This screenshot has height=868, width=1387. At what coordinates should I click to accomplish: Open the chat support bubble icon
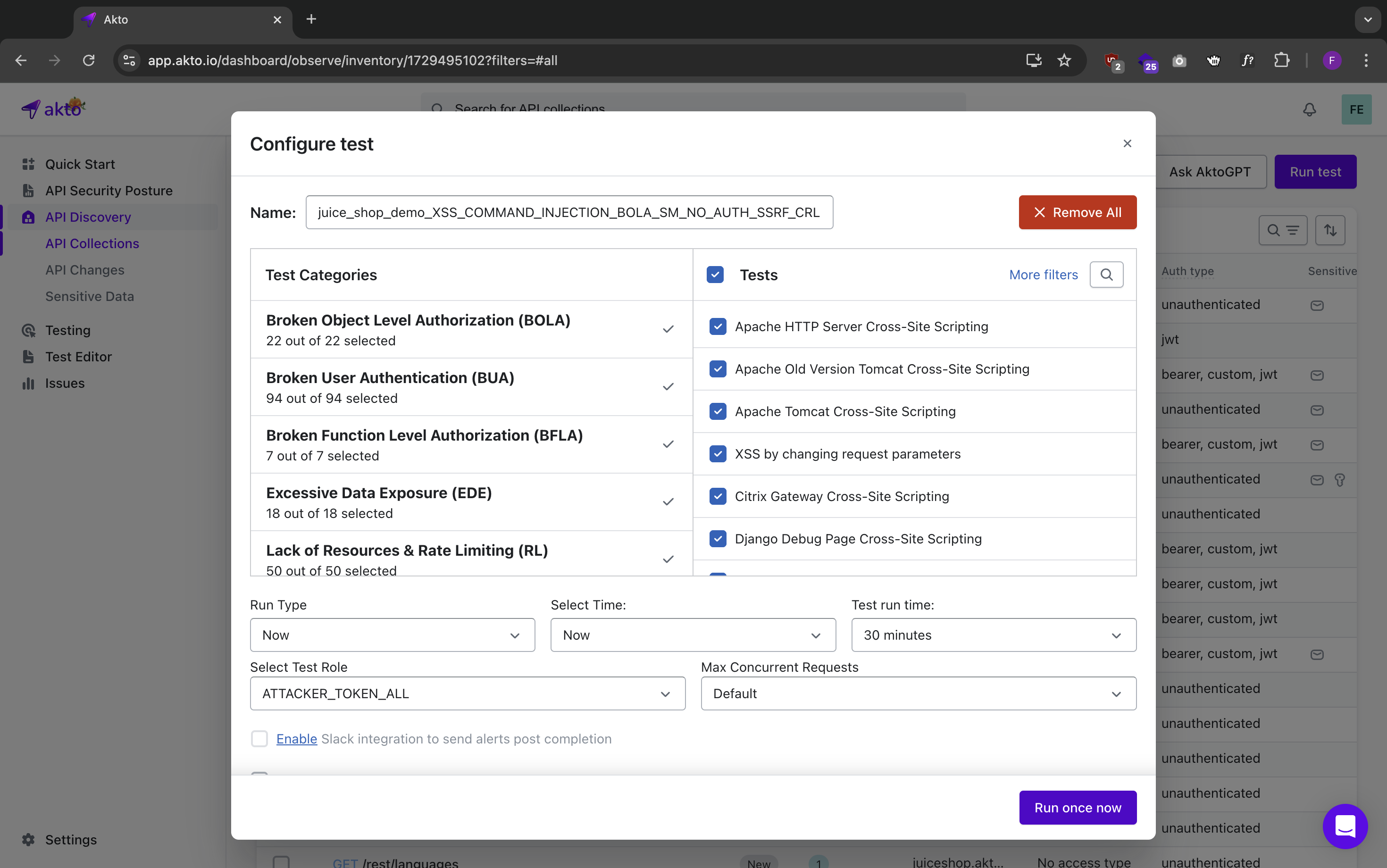tap(1345, 826)
